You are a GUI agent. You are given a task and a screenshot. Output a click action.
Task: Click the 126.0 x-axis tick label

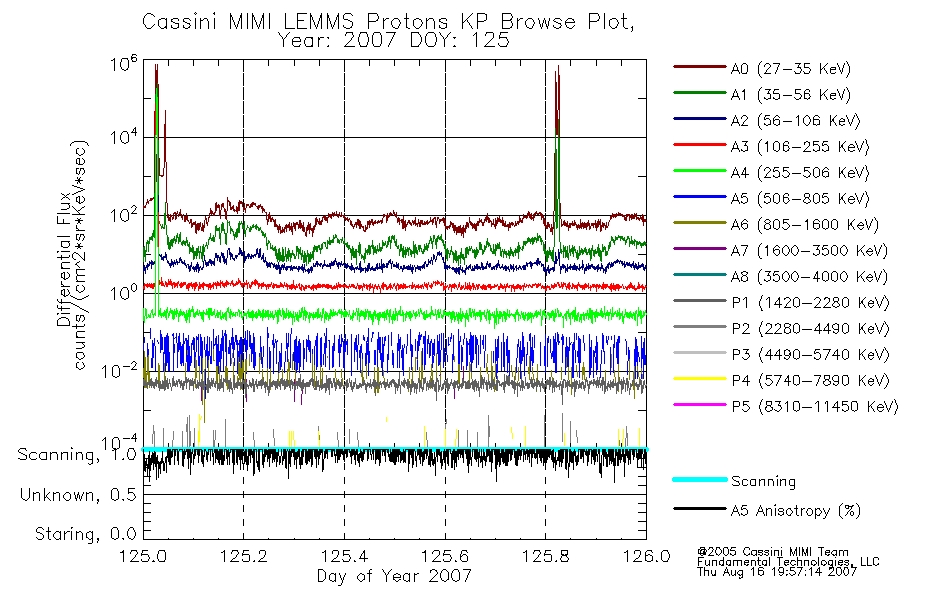click(x=646, y=556)
